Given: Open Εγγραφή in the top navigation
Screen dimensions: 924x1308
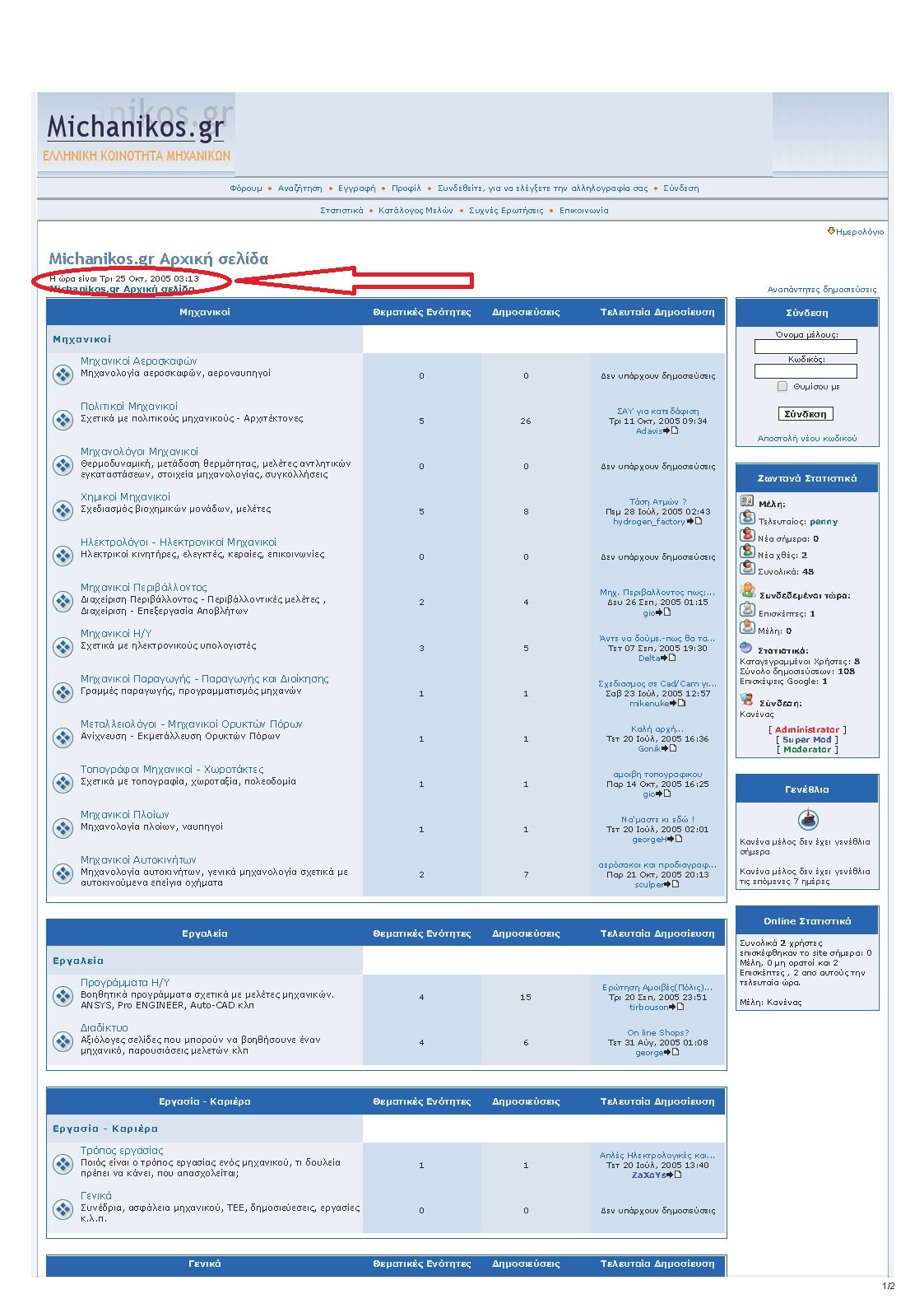Looking at the screenshot, I should [x=356, y=189].
